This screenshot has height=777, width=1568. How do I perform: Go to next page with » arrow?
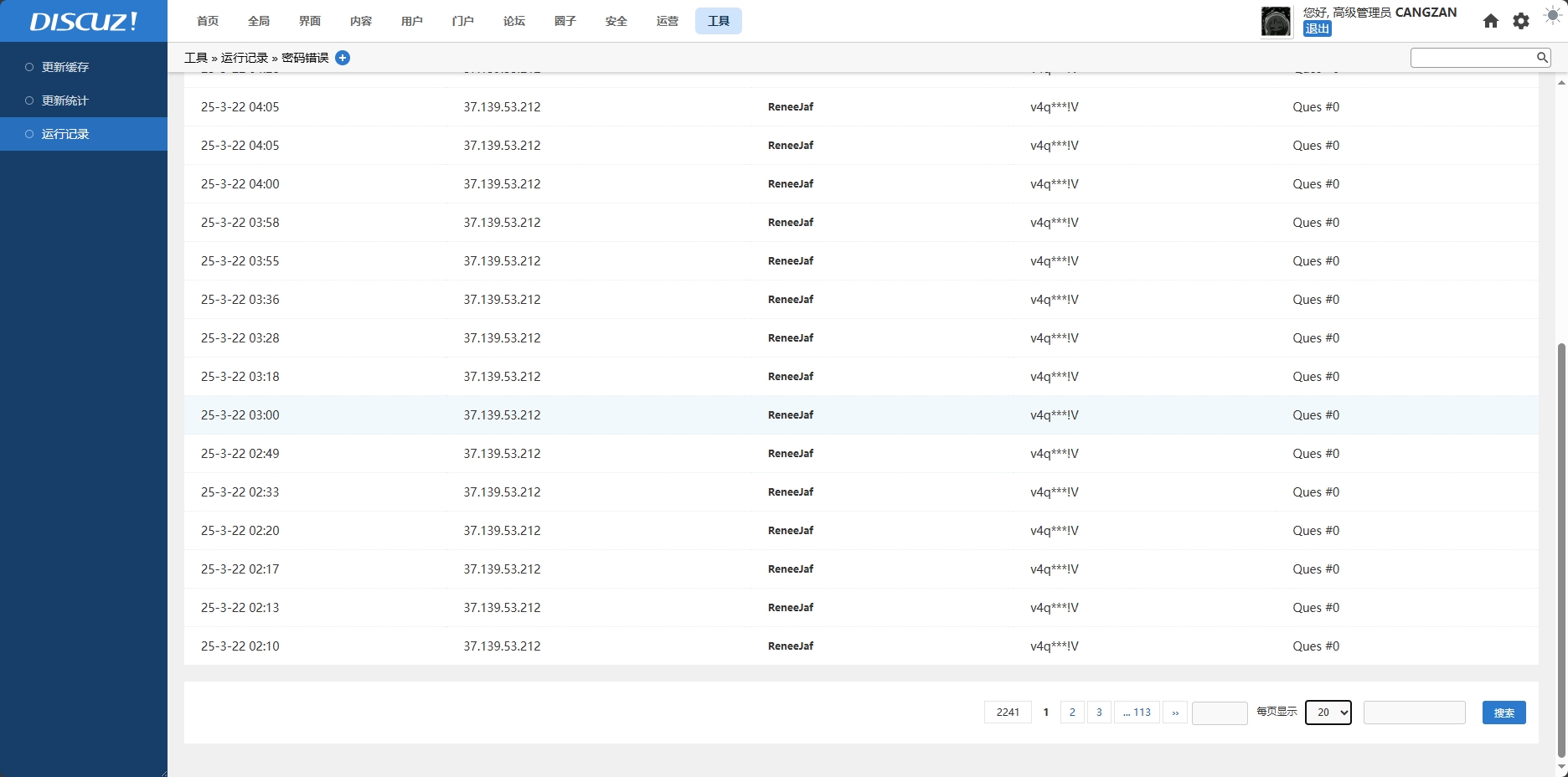coord(1175,713)
